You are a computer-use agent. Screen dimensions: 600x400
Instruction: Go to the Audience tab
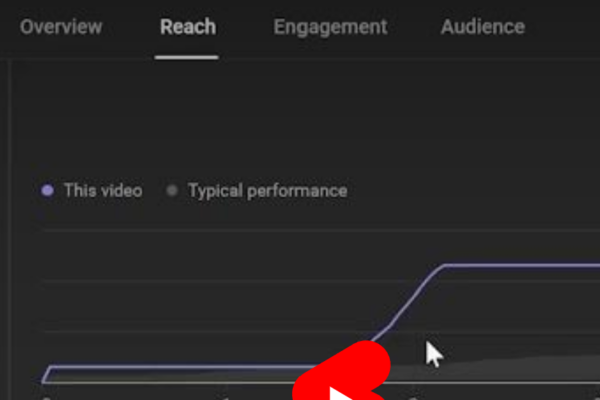483,27
